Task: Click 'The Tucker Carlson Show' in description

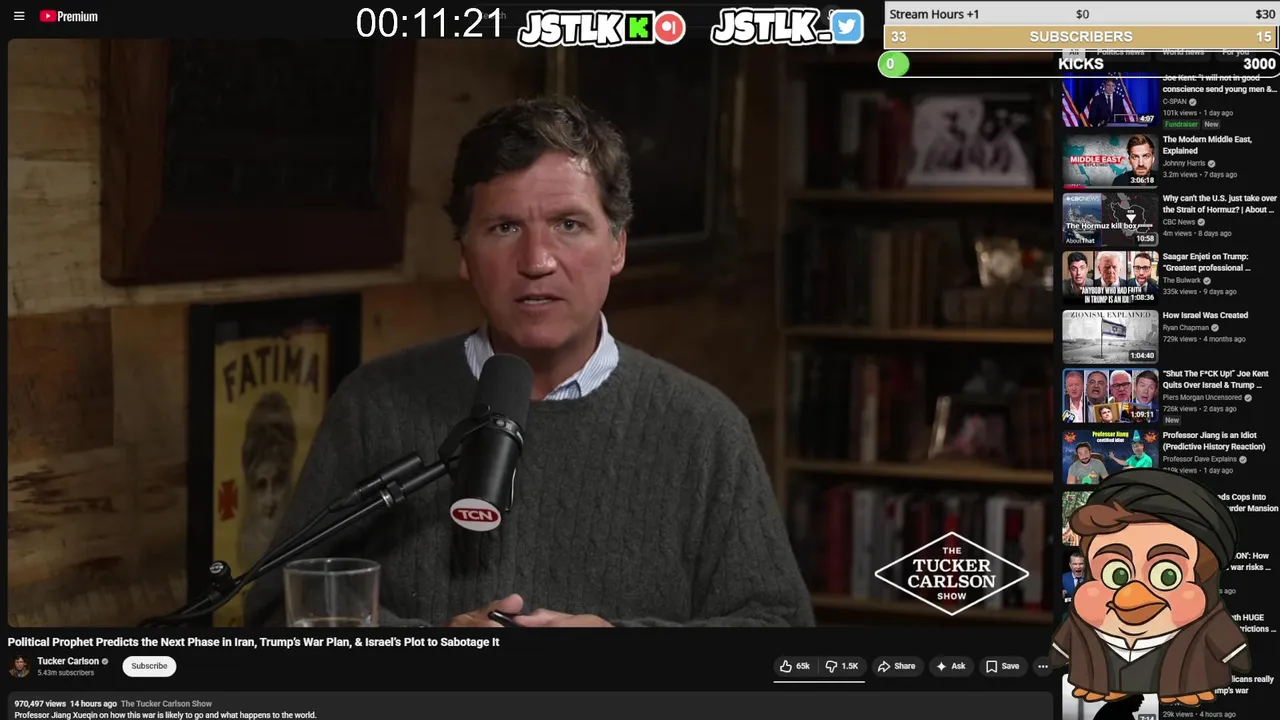Action: pos(166,704)
